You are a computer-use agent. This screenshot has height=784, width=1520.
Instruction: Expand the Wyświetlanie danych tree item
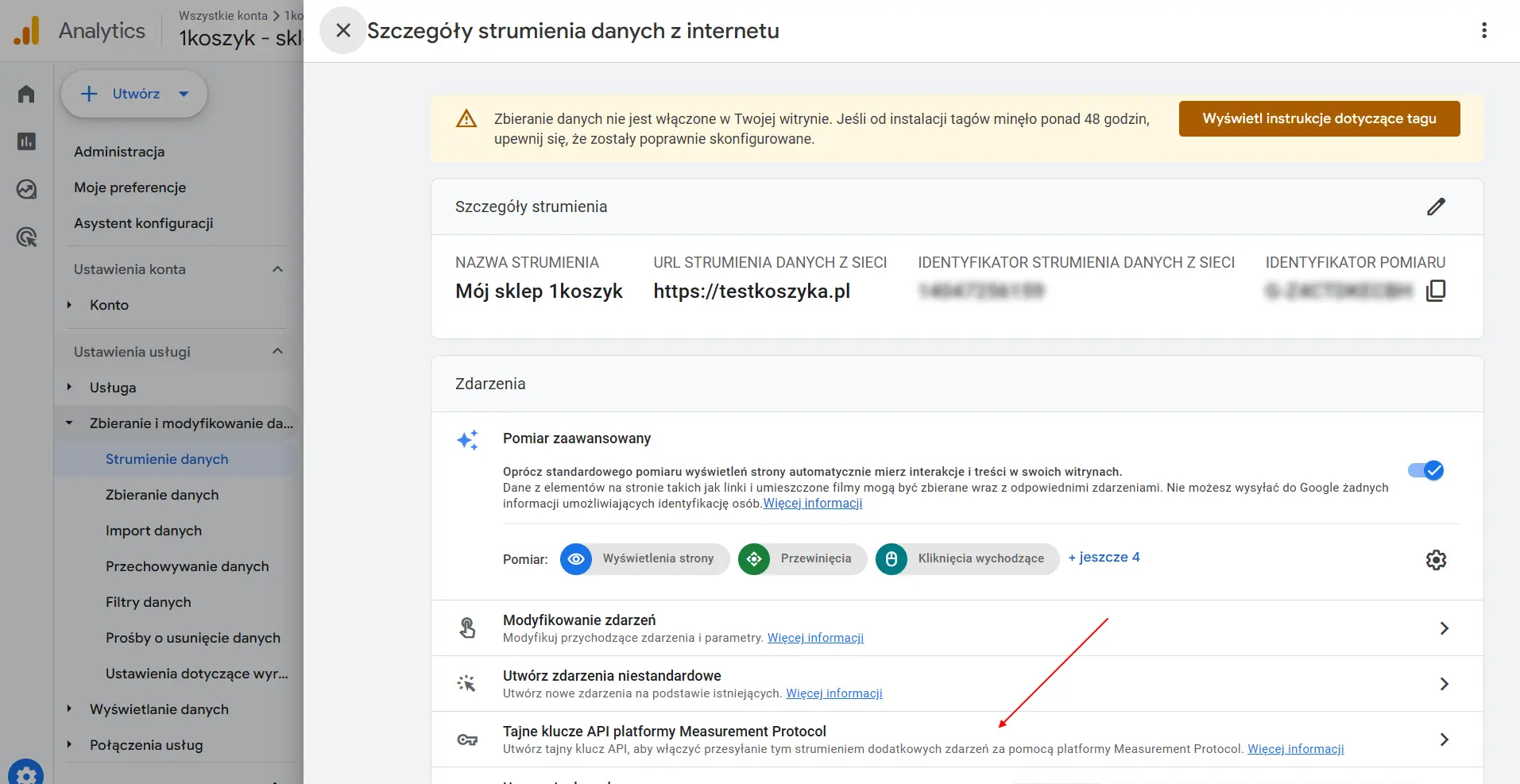[70, 709]
